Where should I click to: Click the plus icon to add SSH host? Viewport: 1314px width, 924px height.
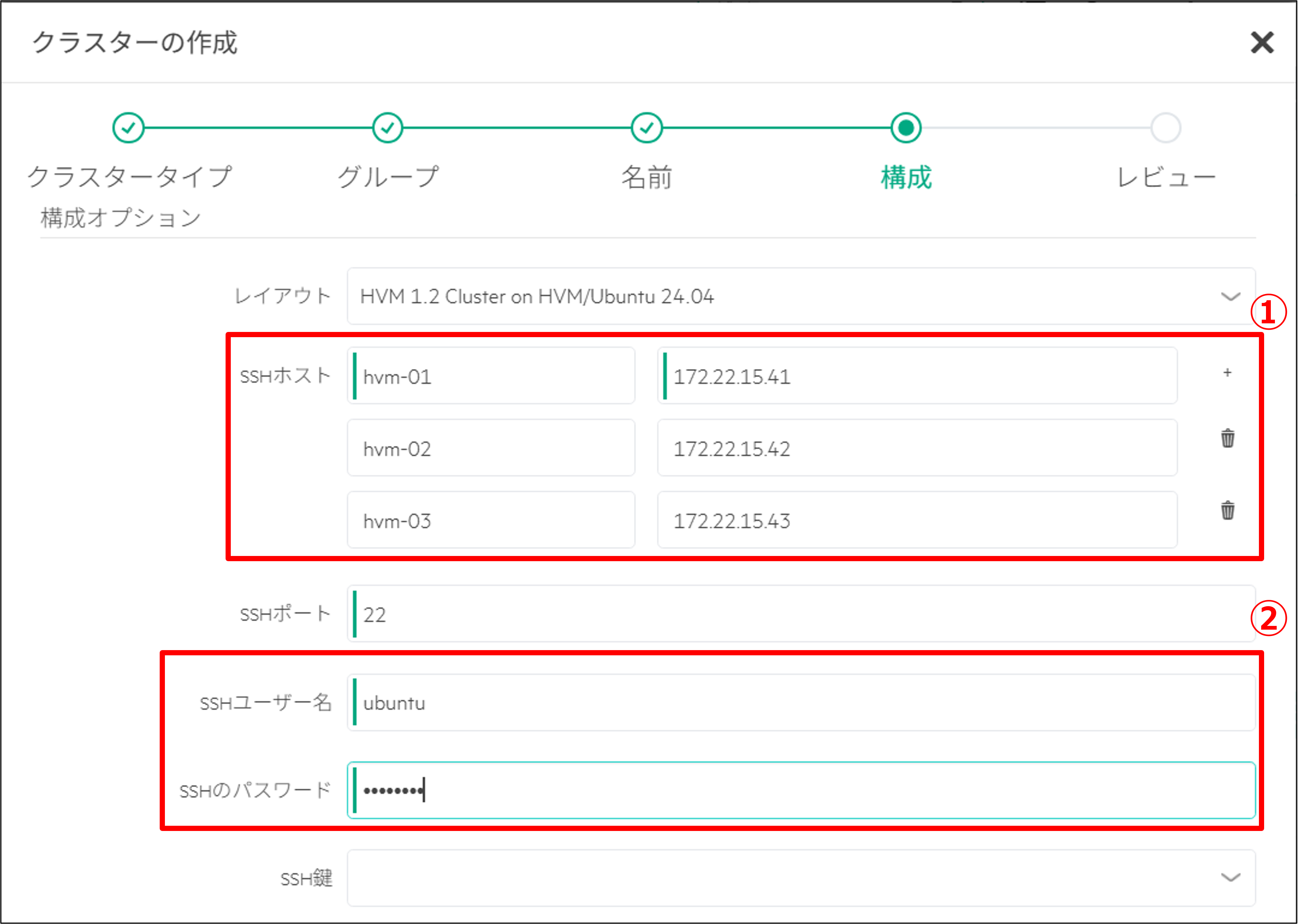(1227, 373)
